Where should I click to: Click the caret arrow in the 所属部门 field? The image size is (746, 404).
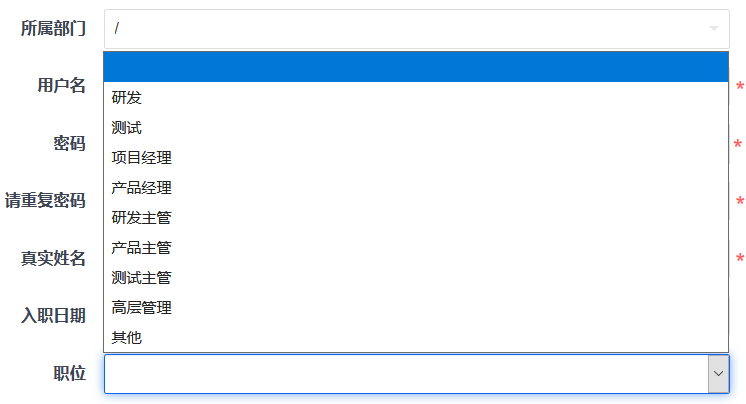point(714,29)
